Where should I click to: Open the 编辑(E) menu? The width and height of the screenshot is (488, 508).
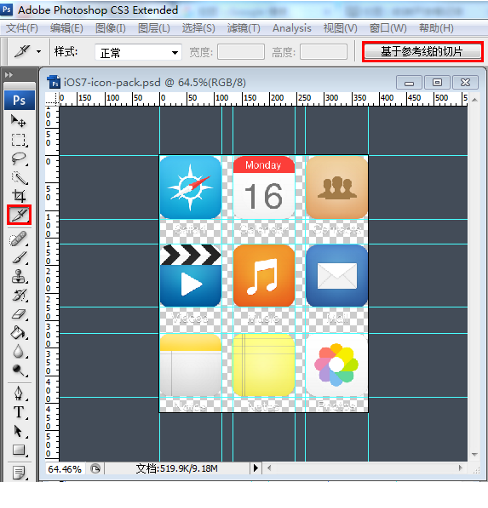[x=66, y=28]
